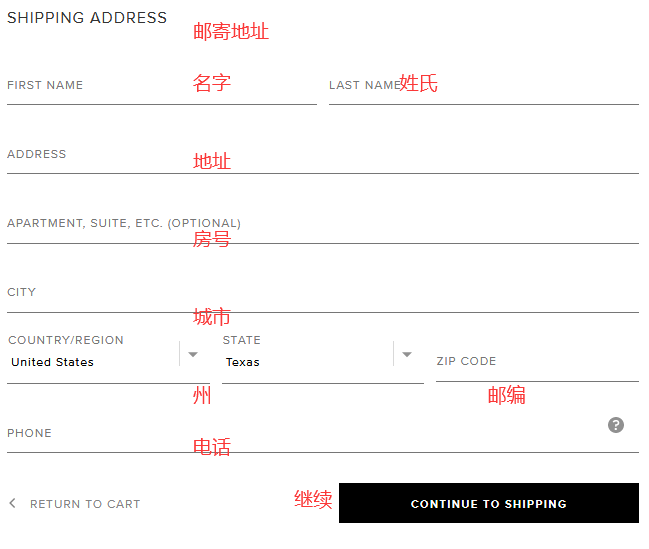Screen dimensions: 649x549
Task: Click the red 邮寄地址 annotation text
Action: point(231,31)
